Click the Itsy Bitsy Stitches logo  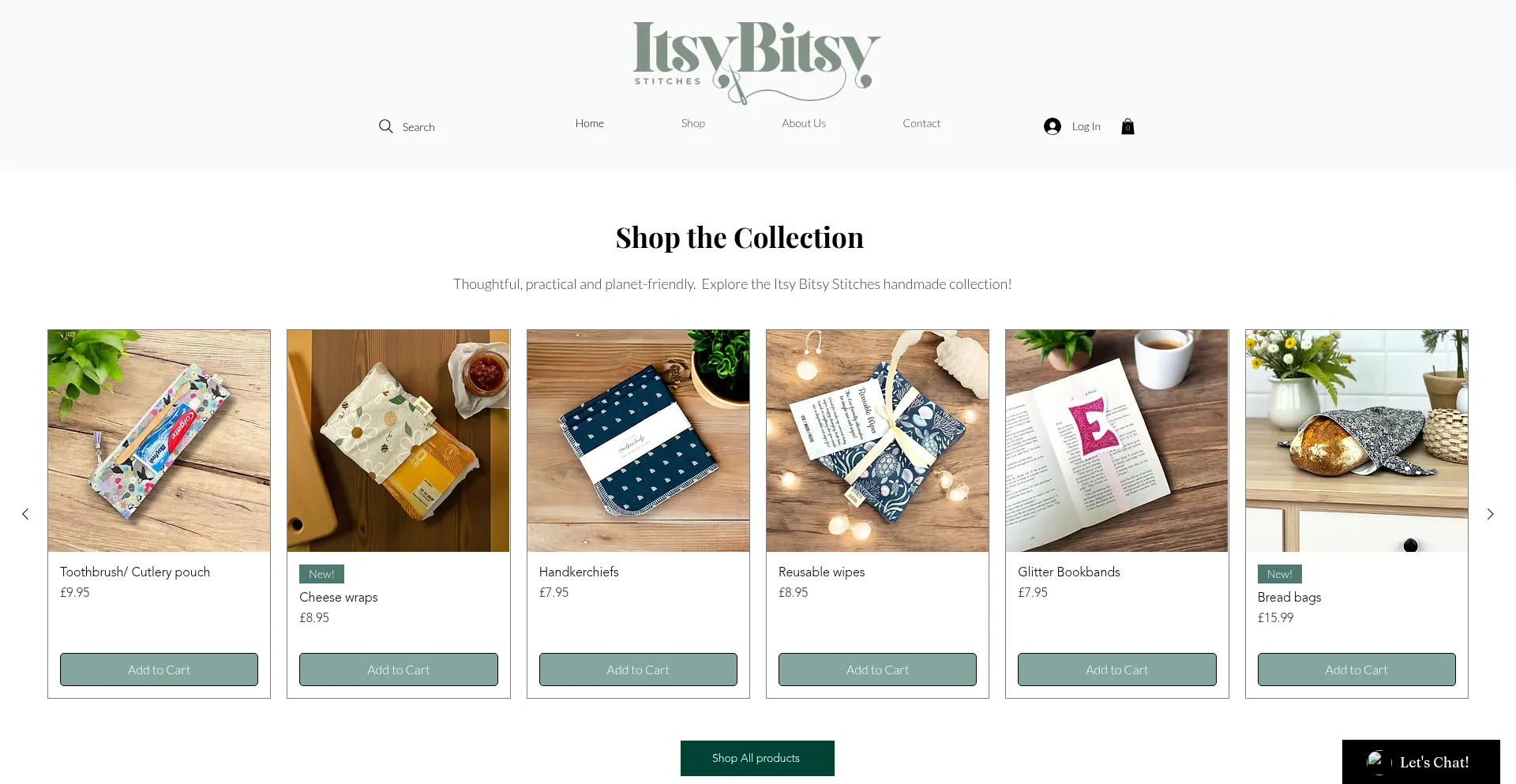point(756,62)
